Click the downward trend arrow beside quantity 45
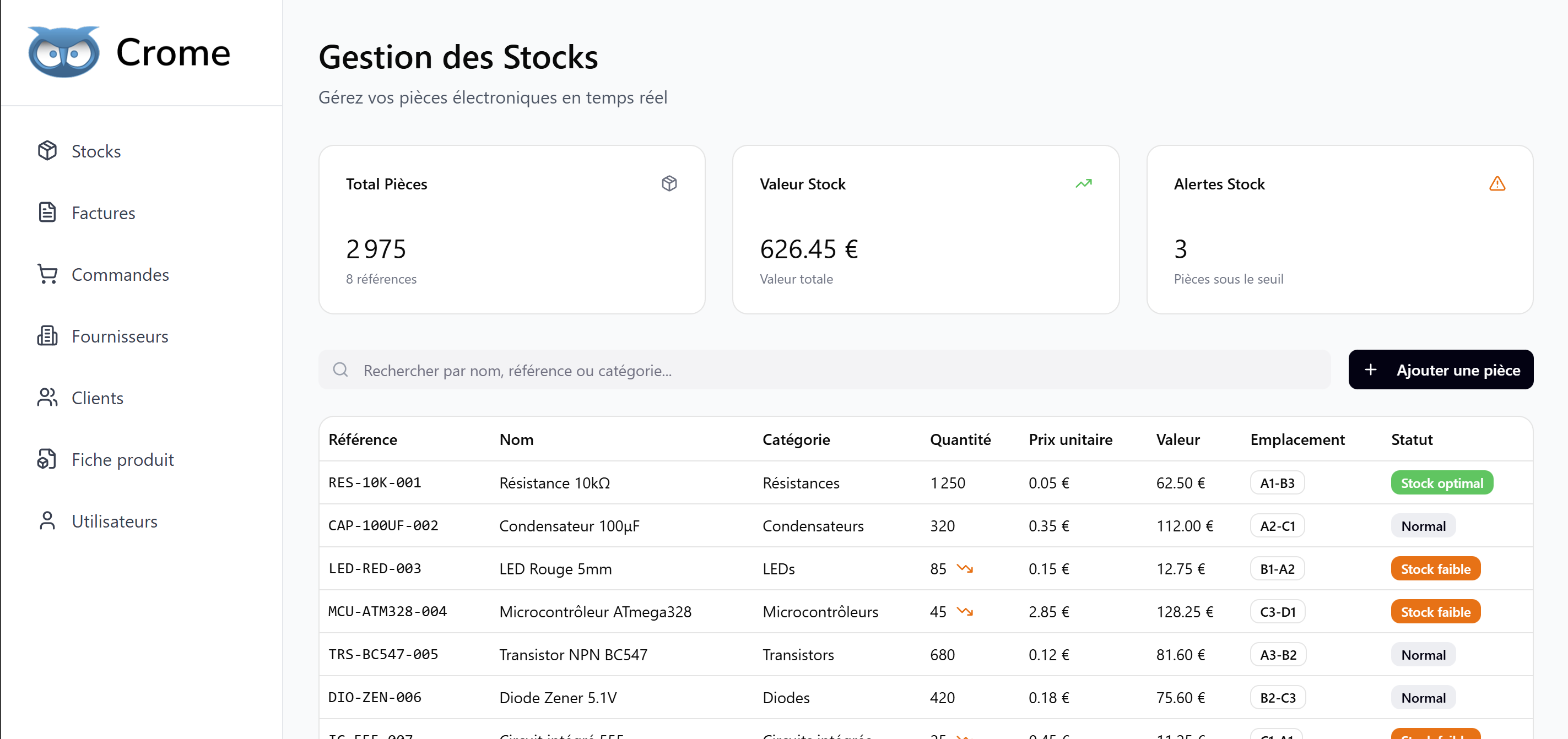 pyautogui.click(x=964, y=611)
